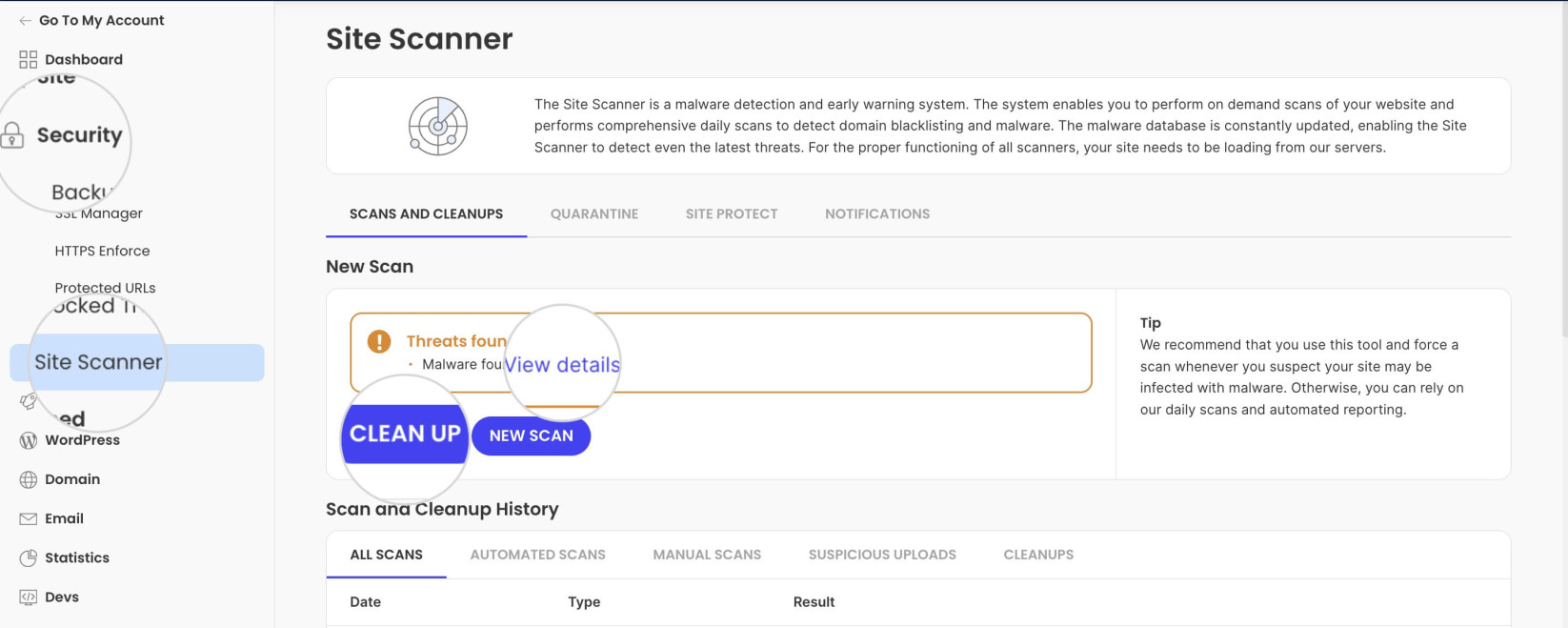Viewport: 1568px width, 628px height.
Task: Click the Statistics pie chart icon
Action: pyautogui.click(x=29, y=557)
